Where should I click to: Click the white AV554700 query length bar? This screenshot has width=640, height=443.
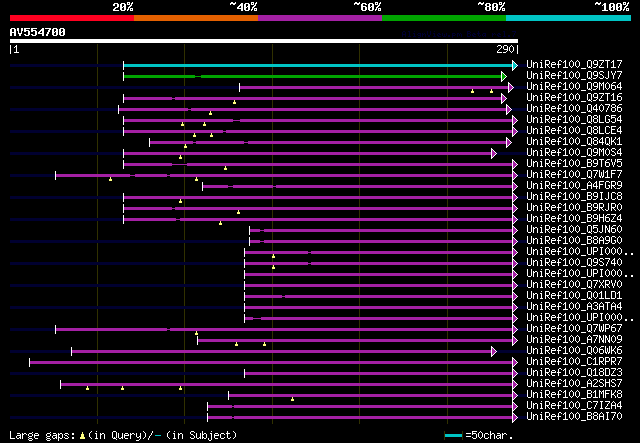[x=264, y=41]
